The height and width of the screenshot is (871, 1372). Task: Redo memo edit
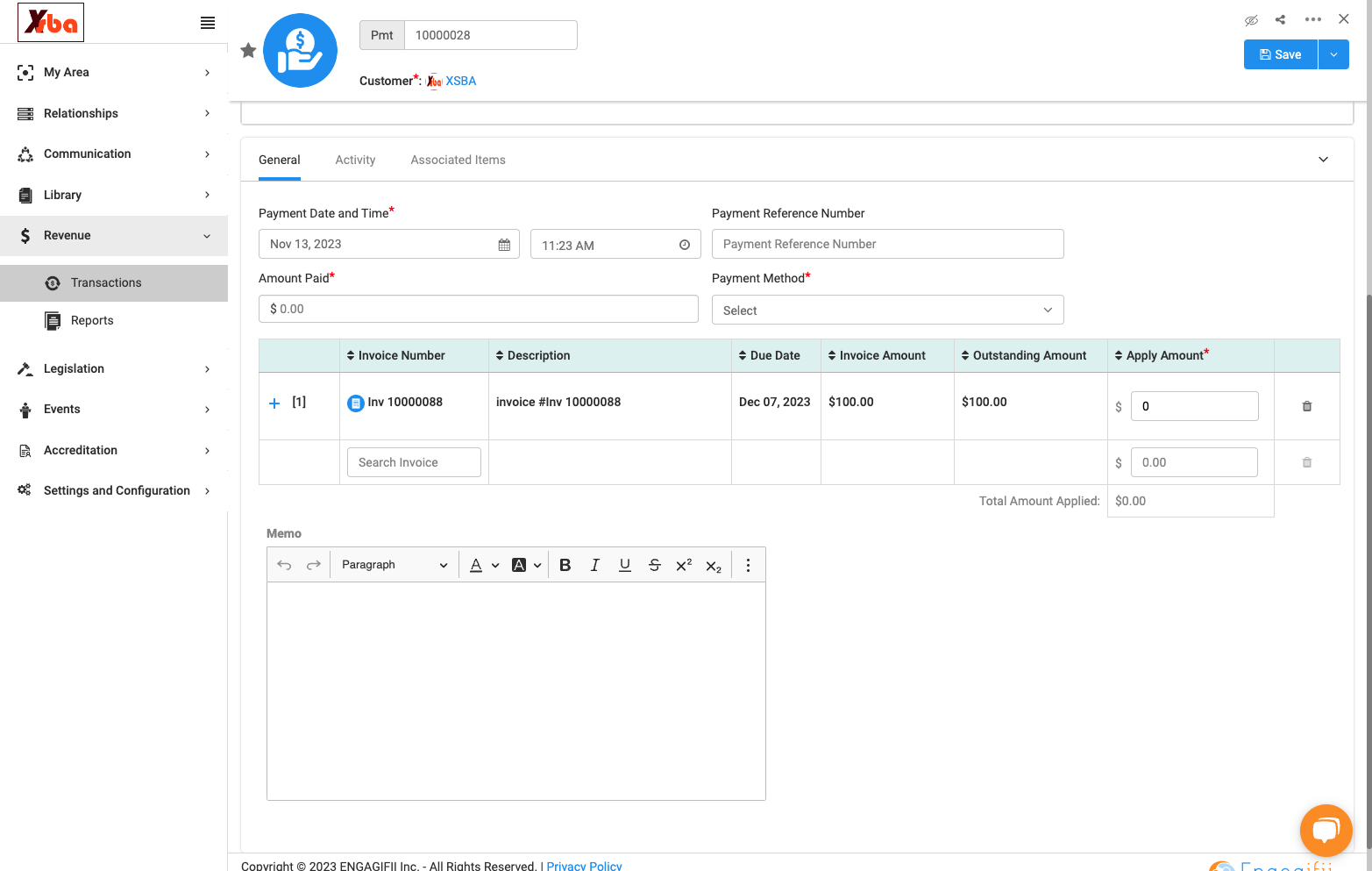tap(314, 565)
